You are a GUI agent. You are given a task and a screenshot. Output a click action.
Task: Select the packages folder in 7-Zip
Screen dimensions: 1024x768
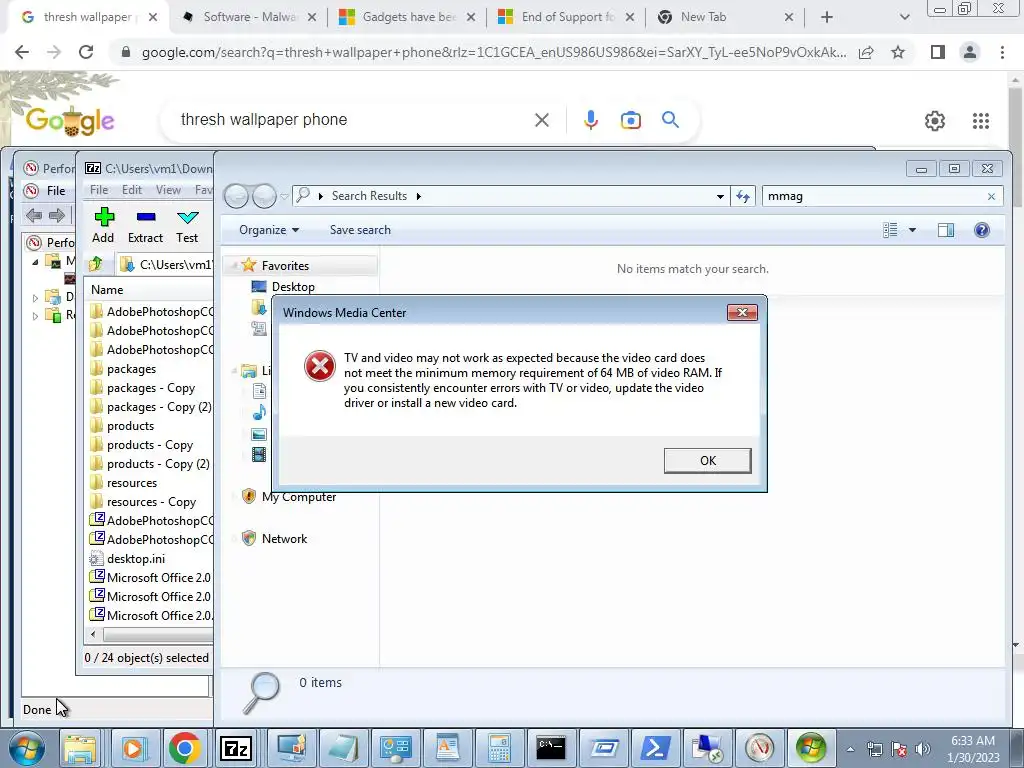[131, 369]
